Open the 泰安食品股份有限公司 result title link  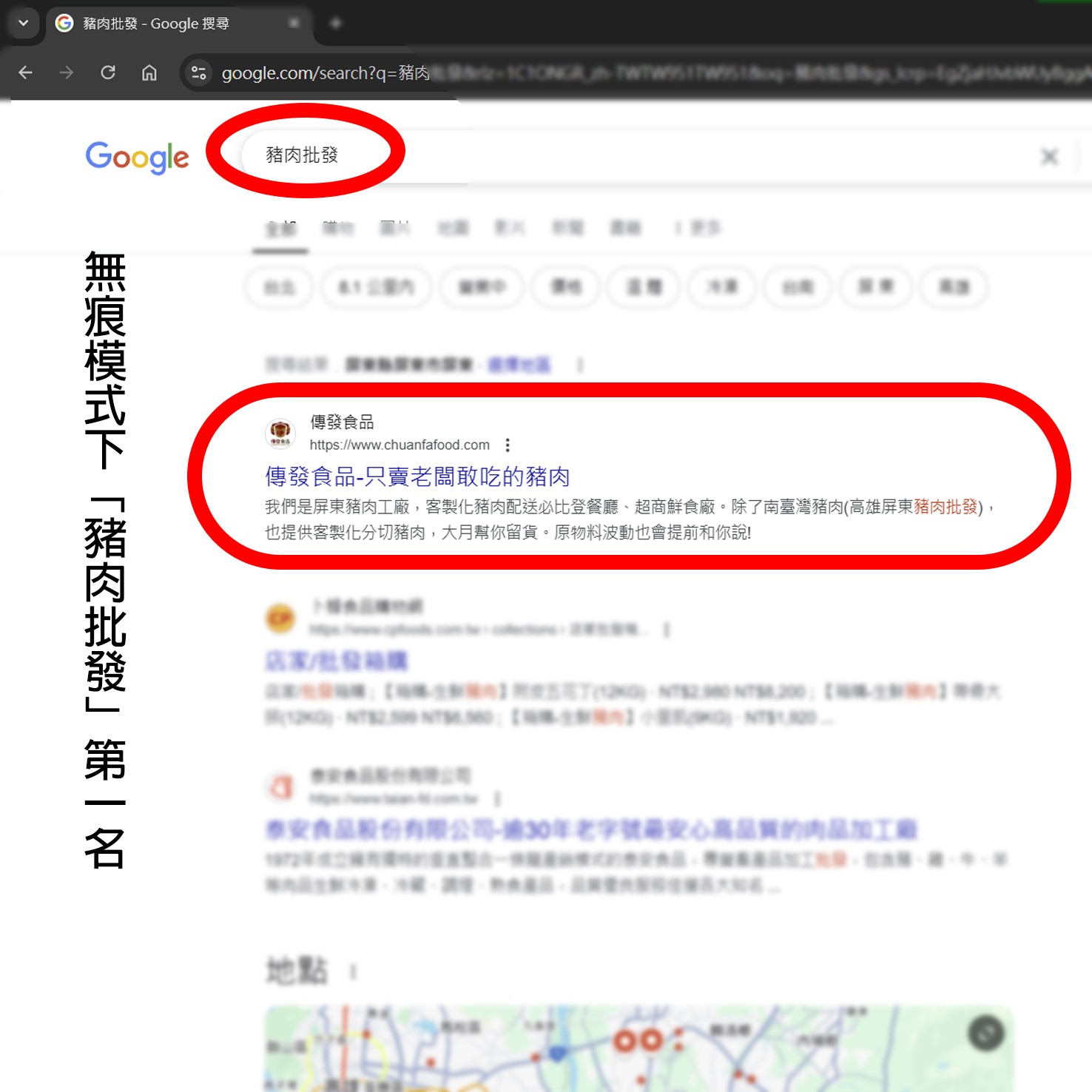click(x=591, y=829)
